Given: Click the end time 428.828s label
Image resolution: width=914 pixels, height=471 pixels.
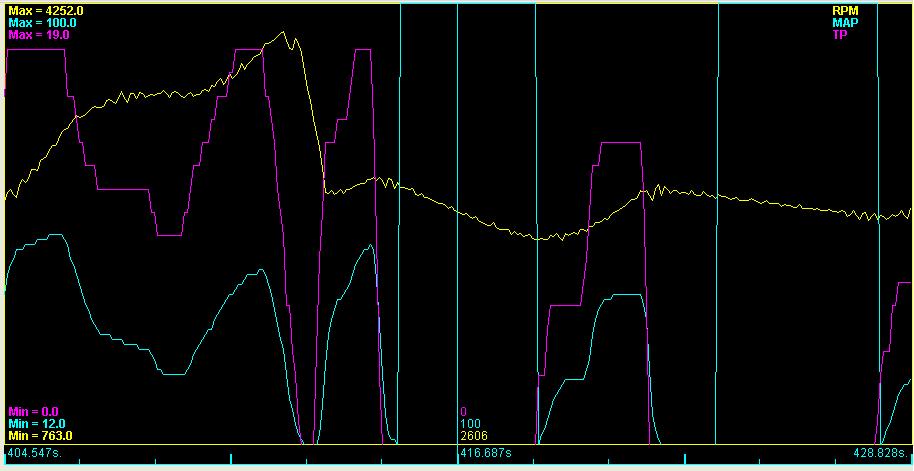Looking at the screenshot, I should (x=881, y=452).
